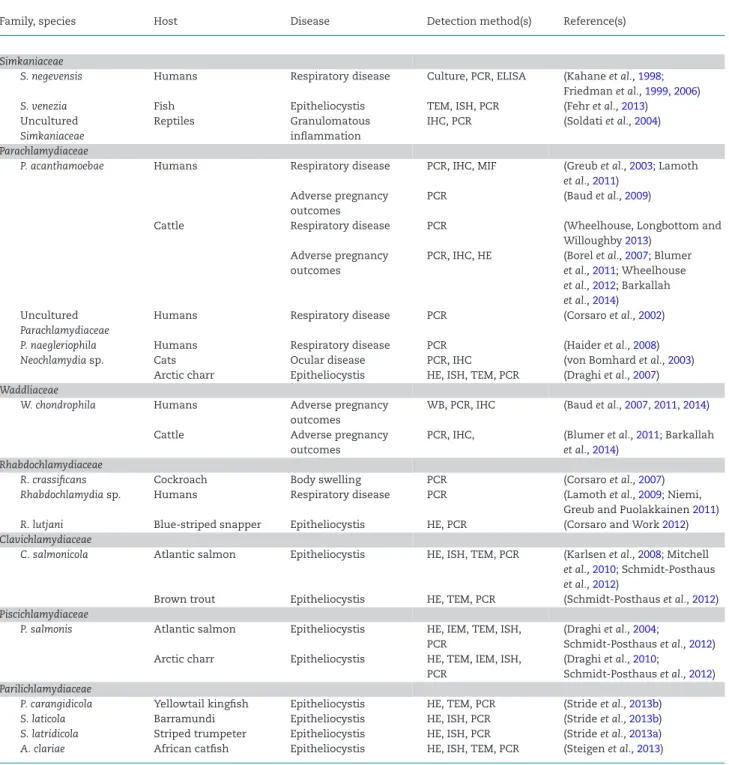Click the 'Blue-striped snapper' host cell
Screen dimensions: 729x765
coord(207,524)
